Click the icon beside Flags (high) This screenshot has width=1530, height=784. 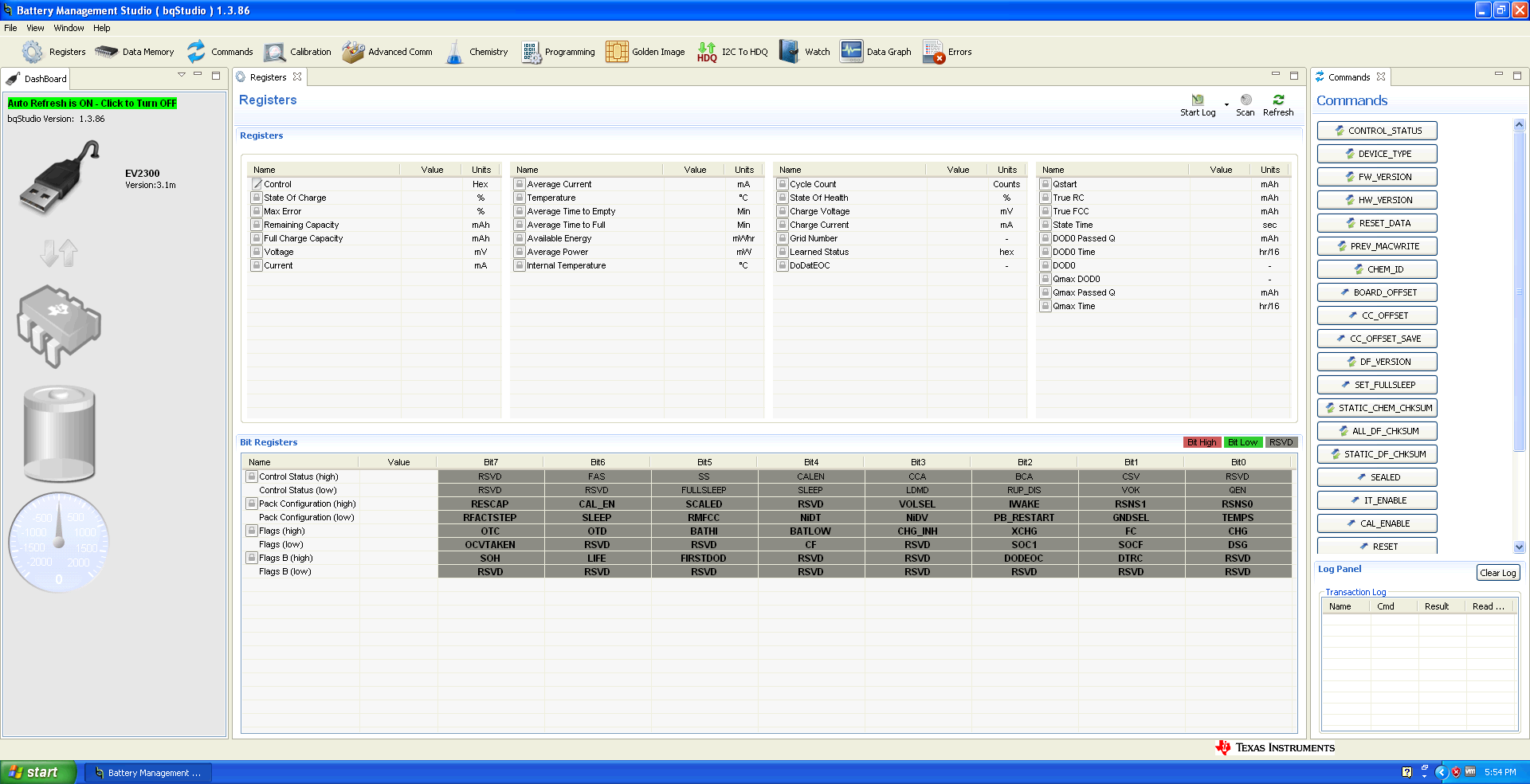point(252,531)
